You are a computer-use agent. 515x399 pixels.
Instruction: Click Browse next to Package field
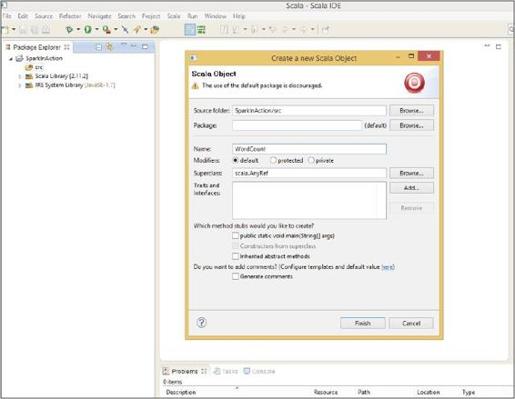(x=411, y=125)
